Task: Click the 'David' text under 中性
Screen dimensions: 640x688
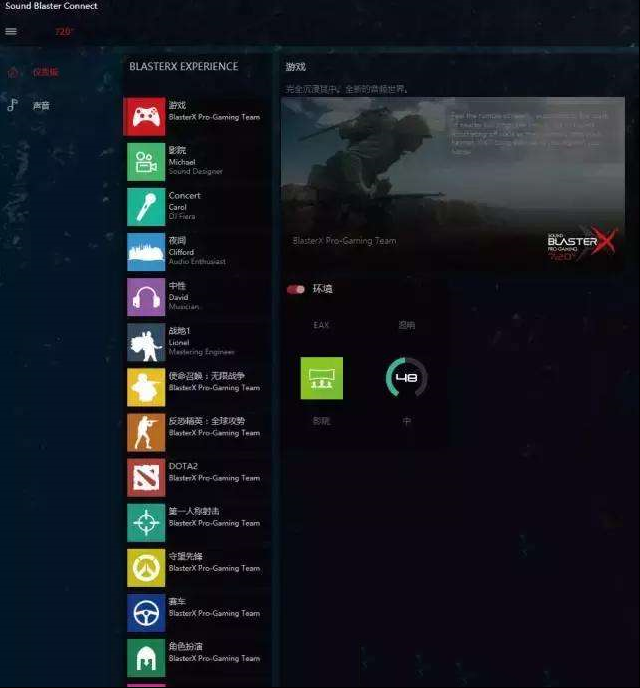Action: pos(179,297)
